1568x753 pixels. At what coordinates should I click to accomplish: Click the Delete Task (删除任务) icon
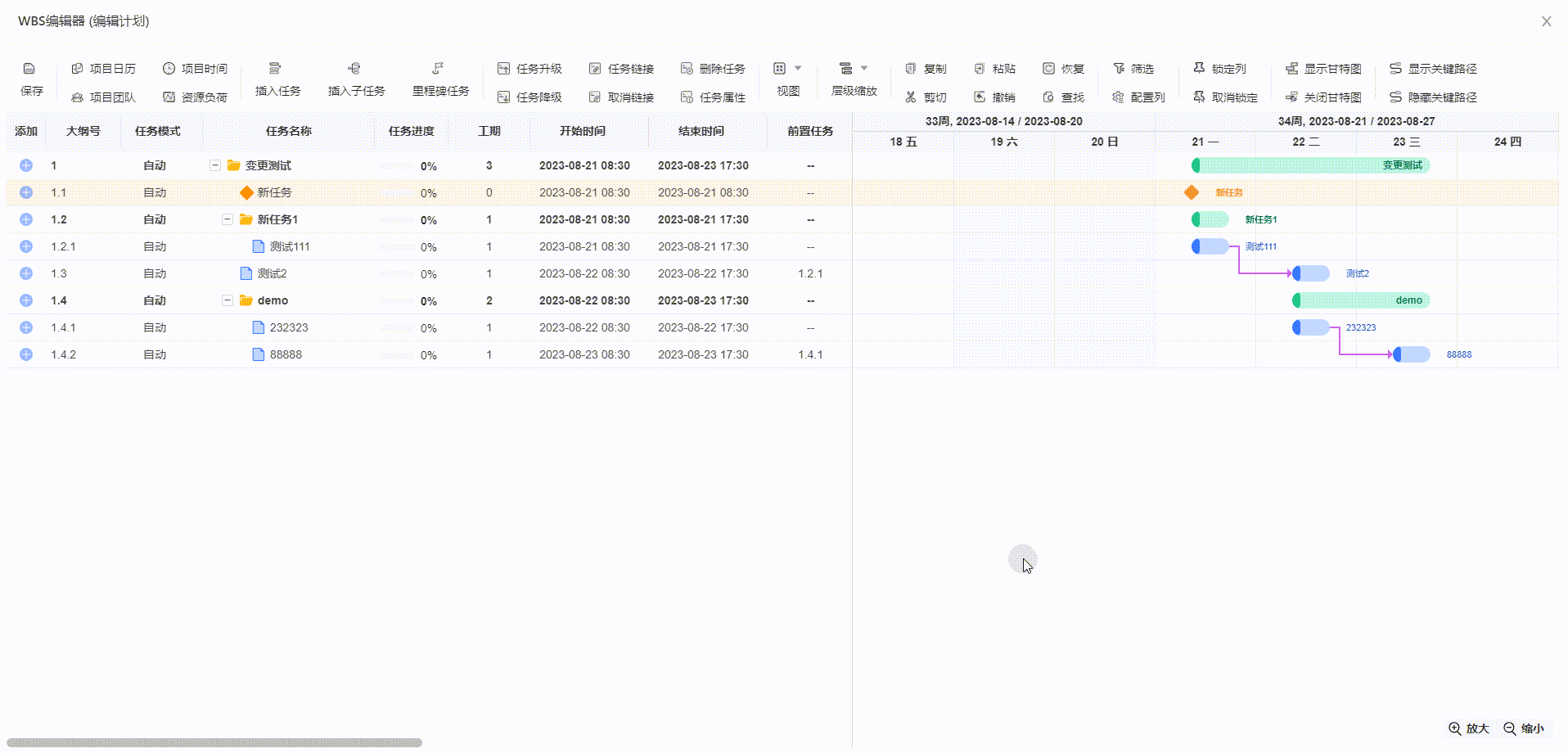coord(687,69)
